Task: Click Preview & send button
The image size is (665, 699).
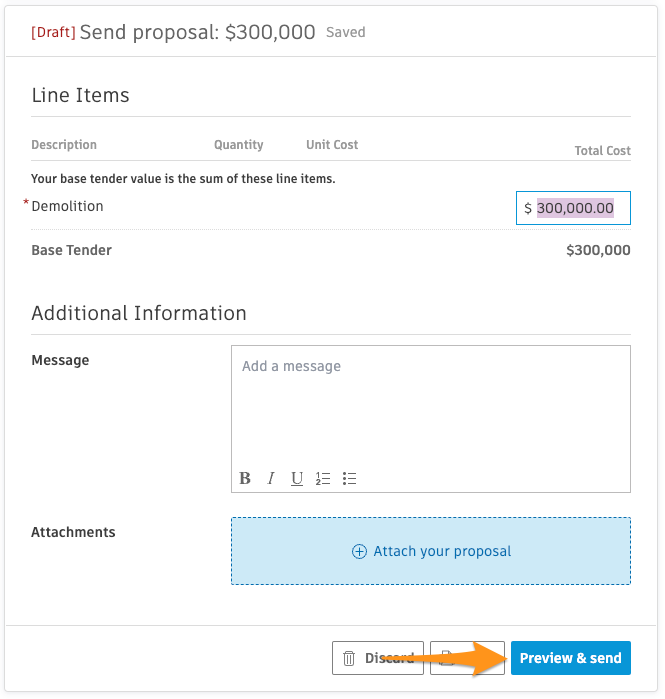Action: (571, 658)
